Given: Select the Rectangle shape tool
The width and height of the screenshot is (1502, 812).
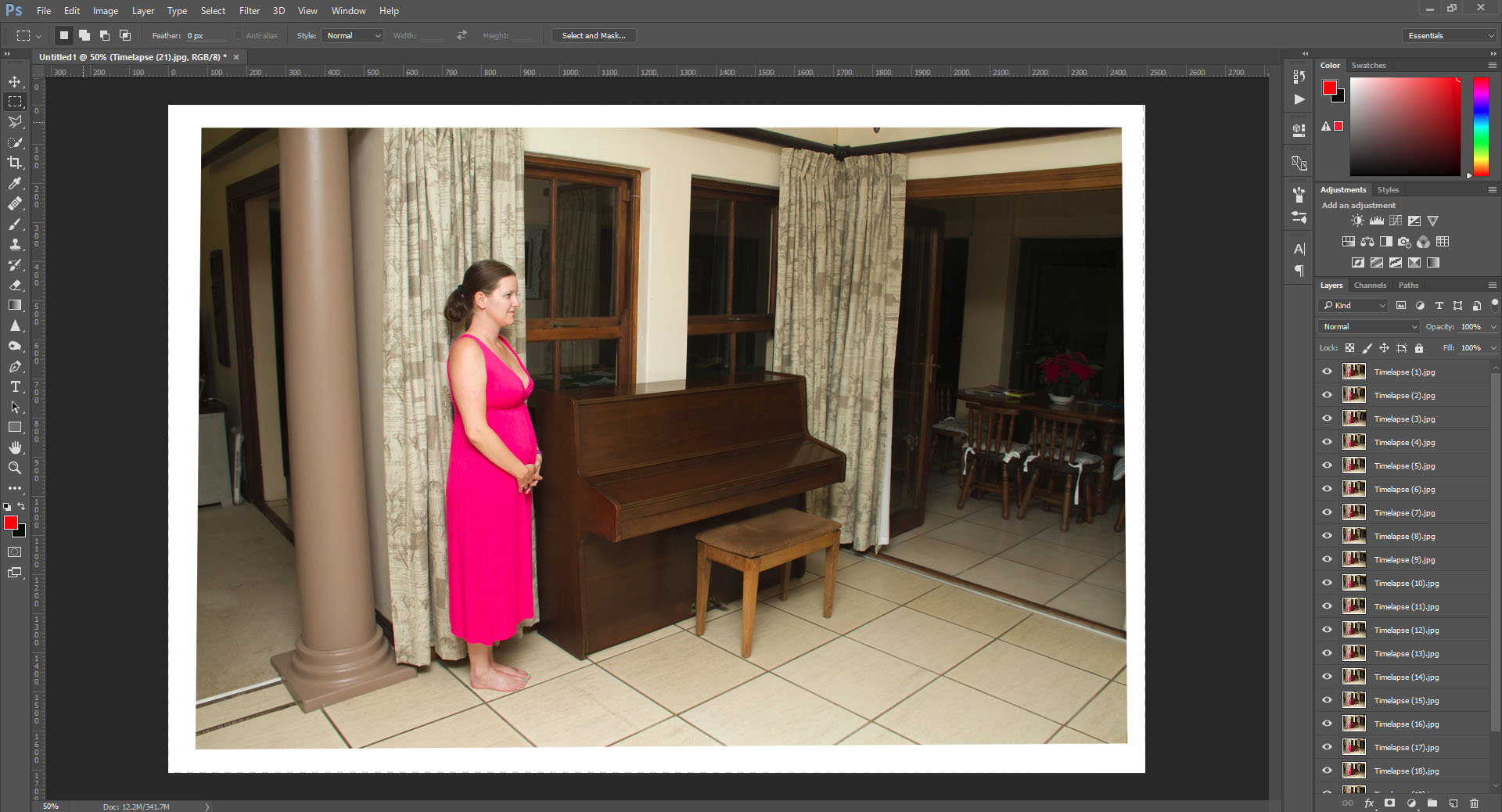Looking at the screenshot, I should tap(15, 427).
